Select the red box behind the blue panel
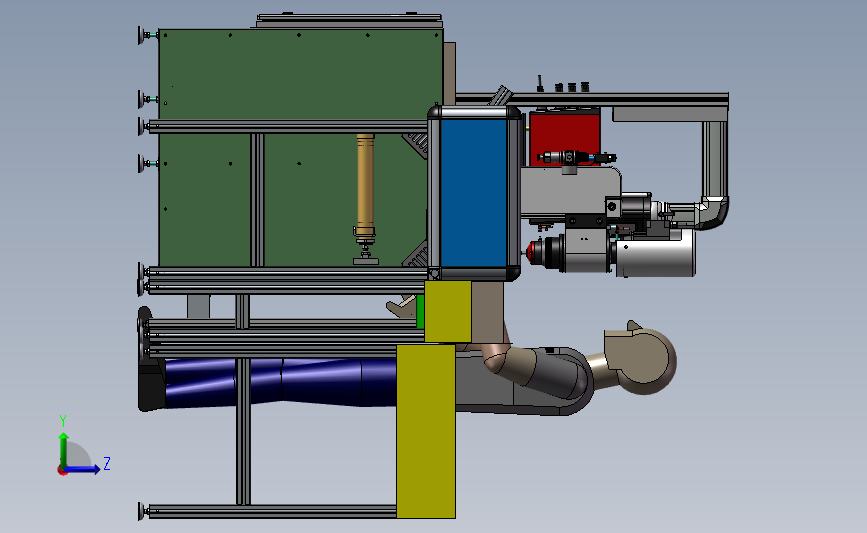The image size is (867, 533). tap(565, 138)
